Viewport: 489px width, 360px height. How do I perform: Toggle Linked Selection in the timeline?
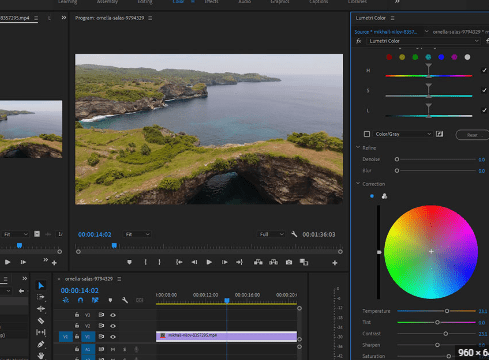coord(95,300)
